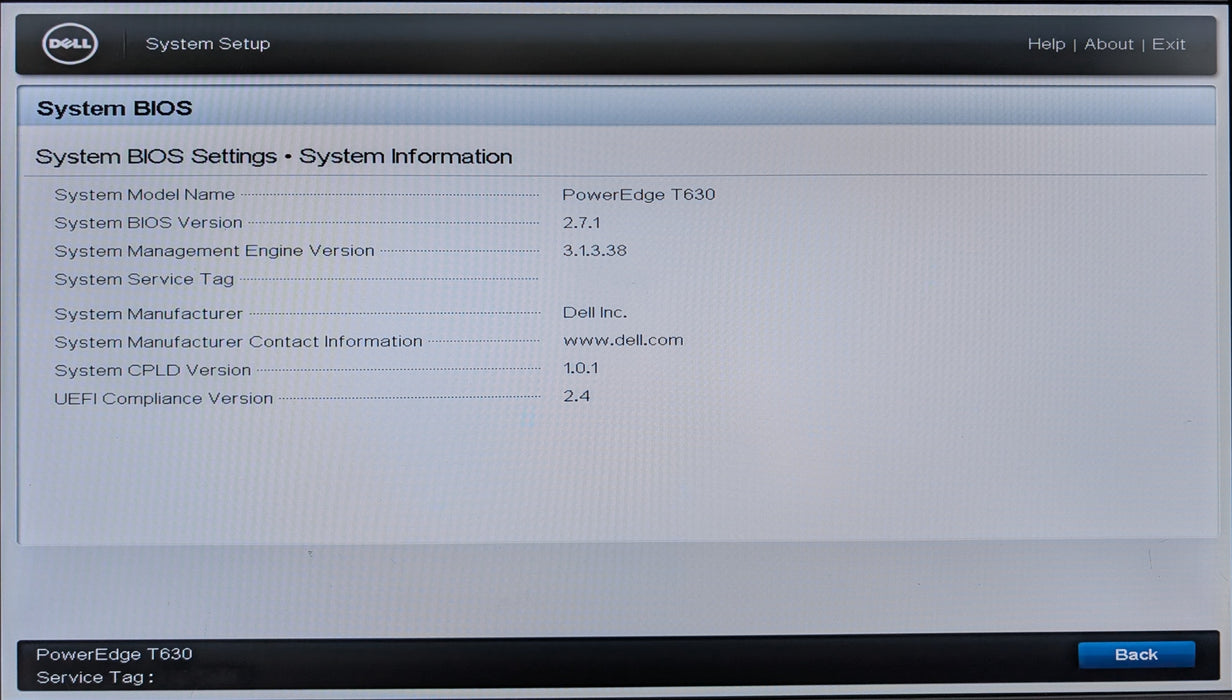1232x700 pixels.
Task: Select the Dell Inc. manufacturer value
Action: pos(595,313)
